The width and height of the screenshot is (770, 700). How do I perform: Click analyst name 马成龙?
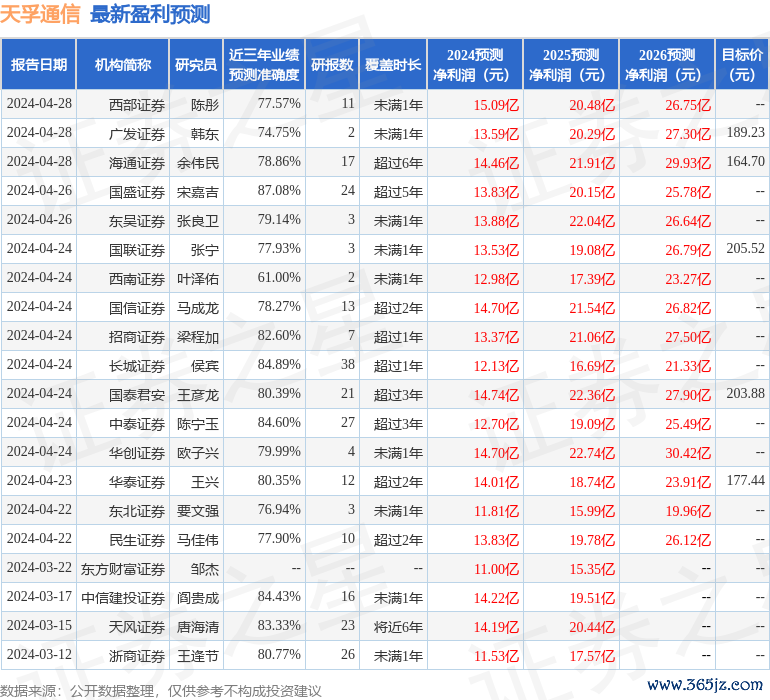click(x=198, y=308)
